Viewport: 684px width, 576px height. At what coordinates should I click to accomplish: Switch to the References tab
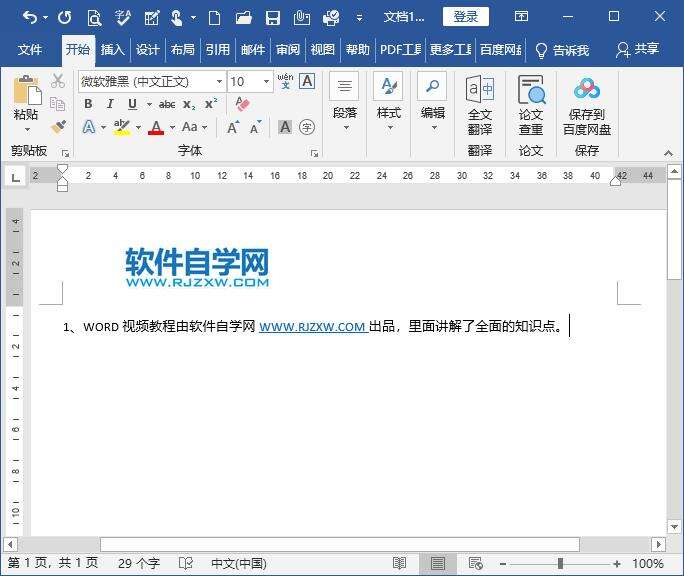click(218, 50)
